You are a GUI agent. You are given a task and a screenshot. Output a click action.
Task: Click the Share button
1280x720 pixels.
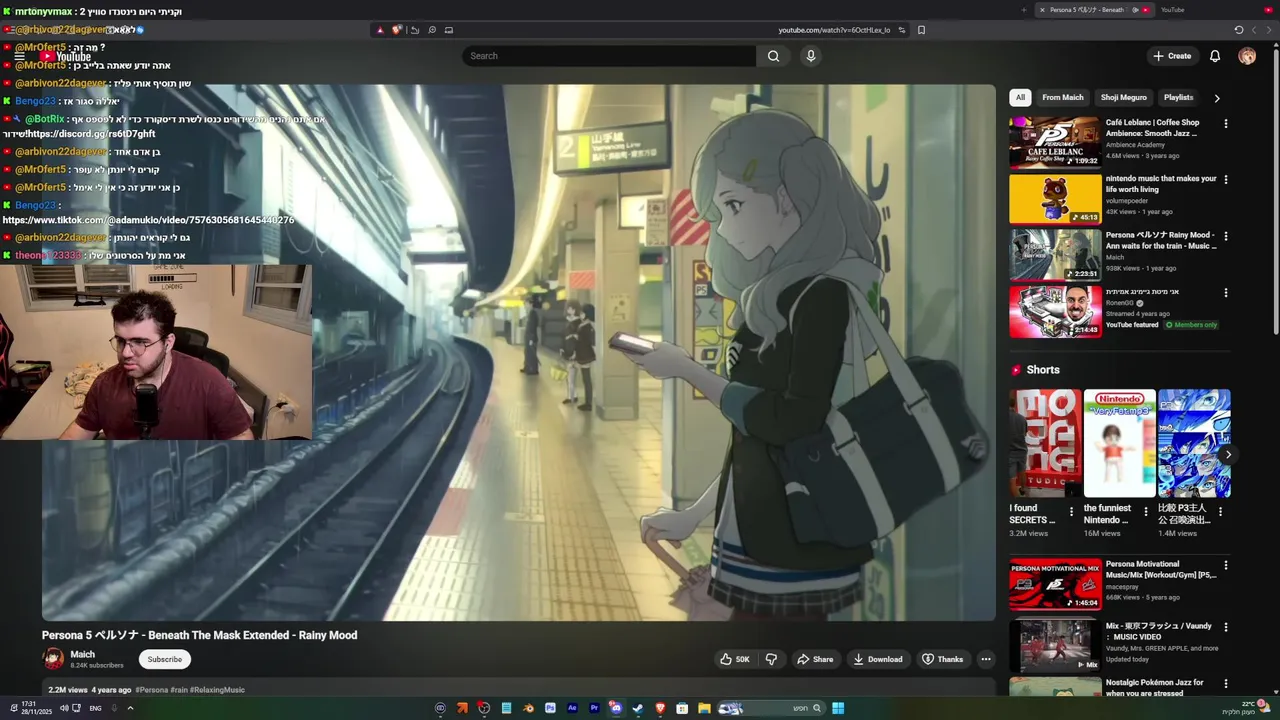click(815, 659)
